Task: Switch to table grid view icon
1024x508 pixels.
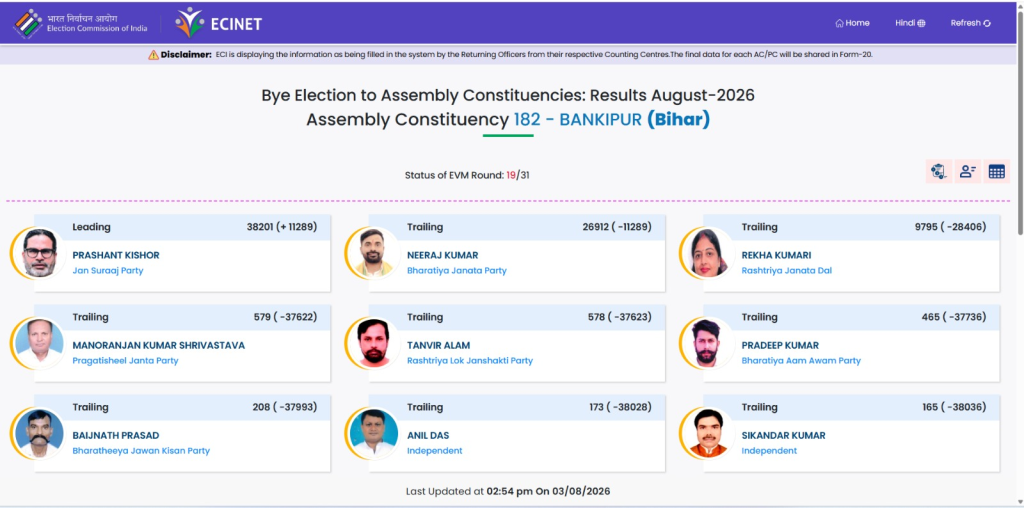Action: pyautogui.click(x=997, y=172)
